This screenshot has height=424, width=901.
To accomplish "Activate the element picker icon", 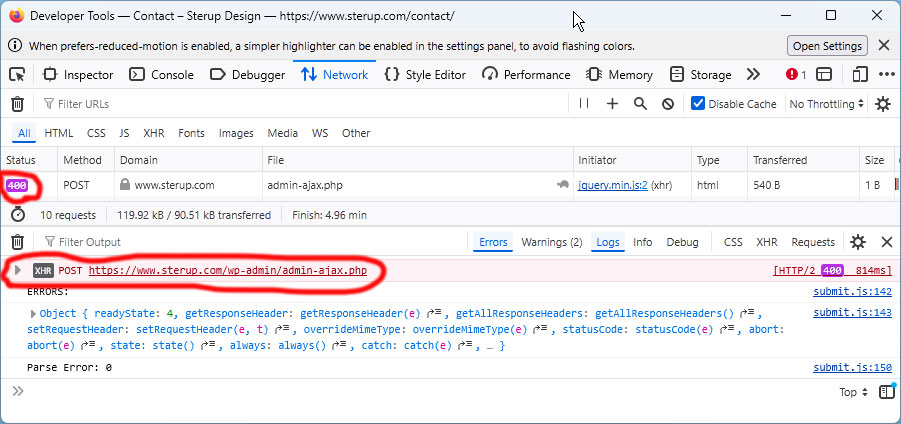I will [18, 75].
